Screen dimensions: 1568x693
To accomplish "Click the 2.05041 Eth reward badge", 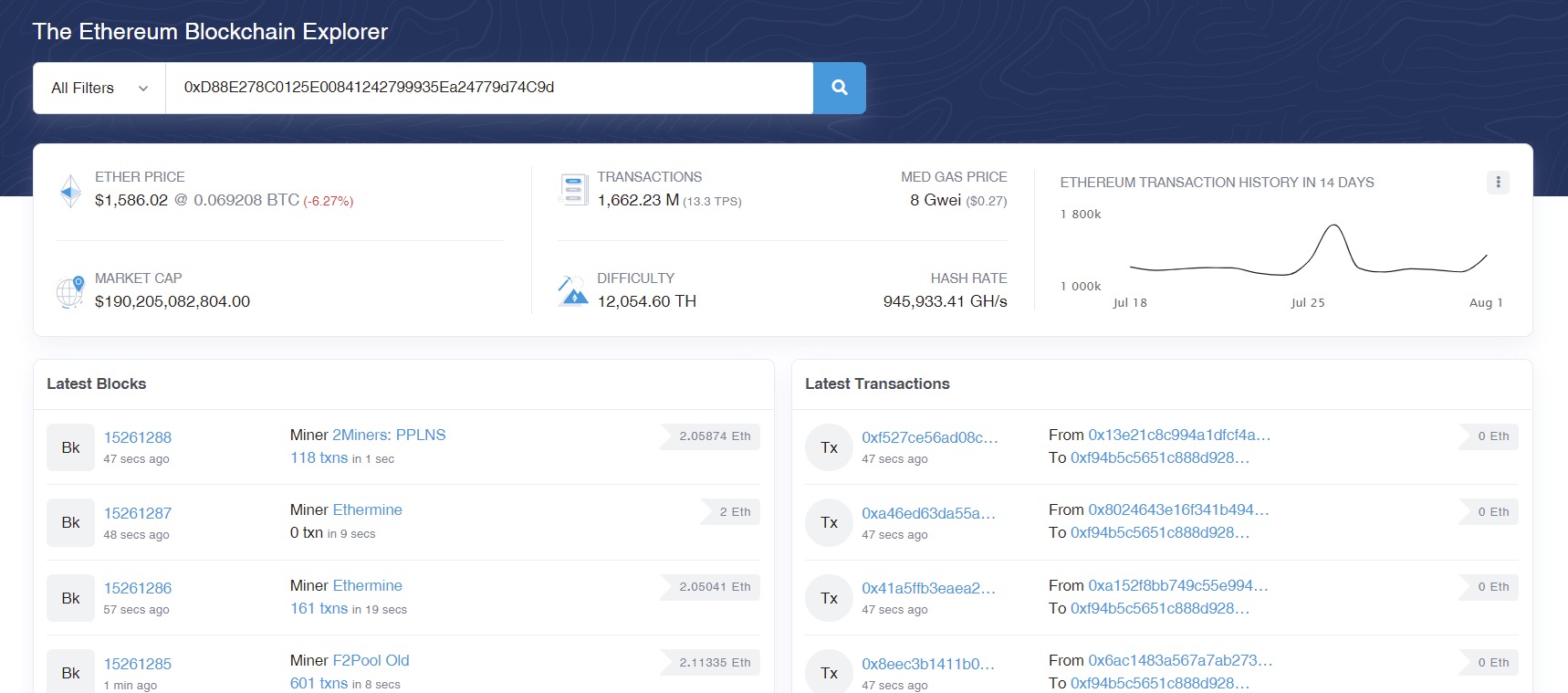I will point(710,587).
